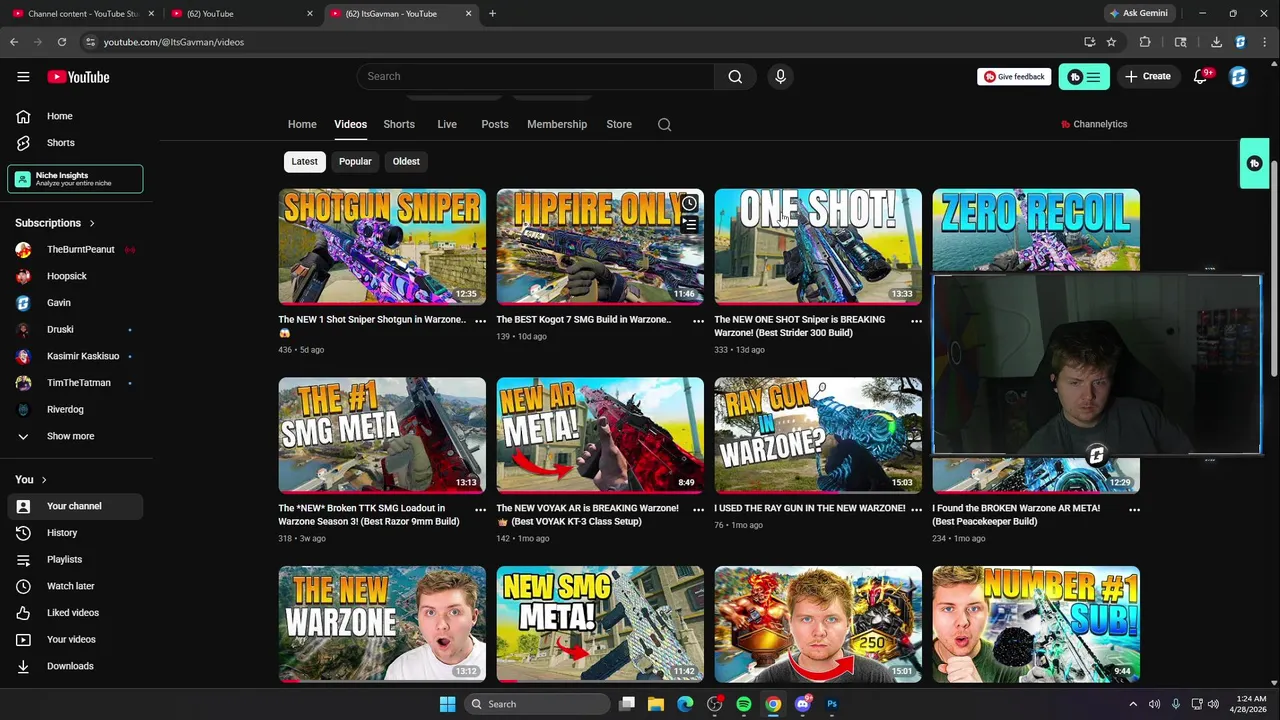
Task: Switch to channel Shorts tab
Action: tap(399, 124)
